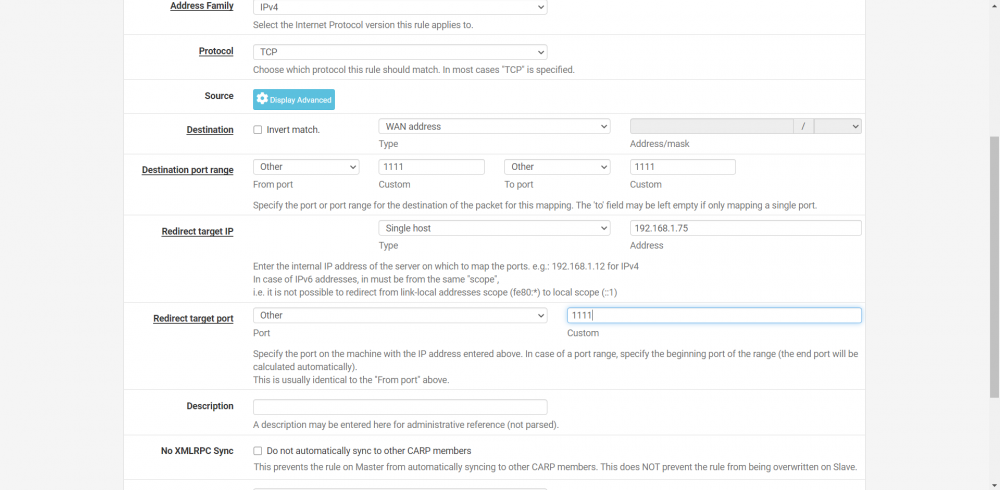Click the disabled Destination Address field

tap(712, 126)
